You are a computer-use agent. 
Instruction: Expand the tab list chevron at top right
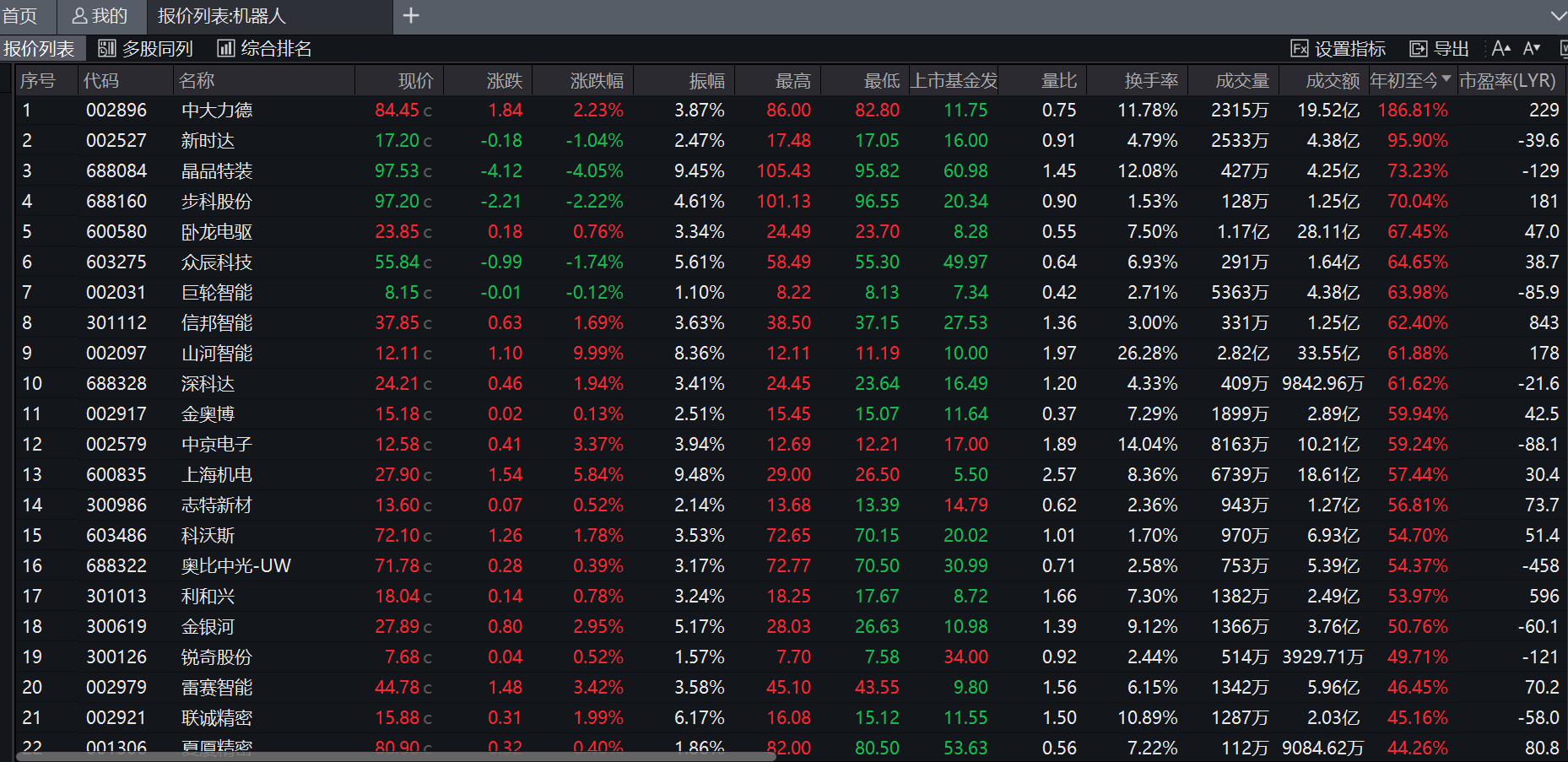tap(1558, 16)
